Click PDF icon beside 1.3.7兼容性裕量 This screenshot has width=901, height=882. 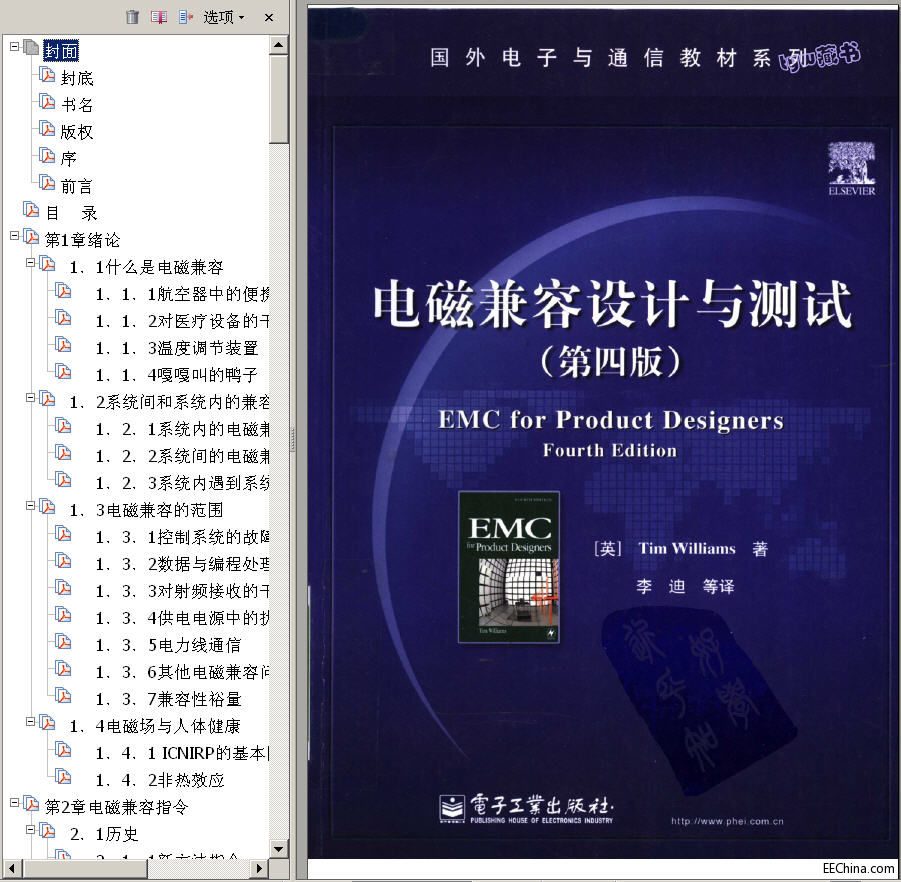pos(63,695)
